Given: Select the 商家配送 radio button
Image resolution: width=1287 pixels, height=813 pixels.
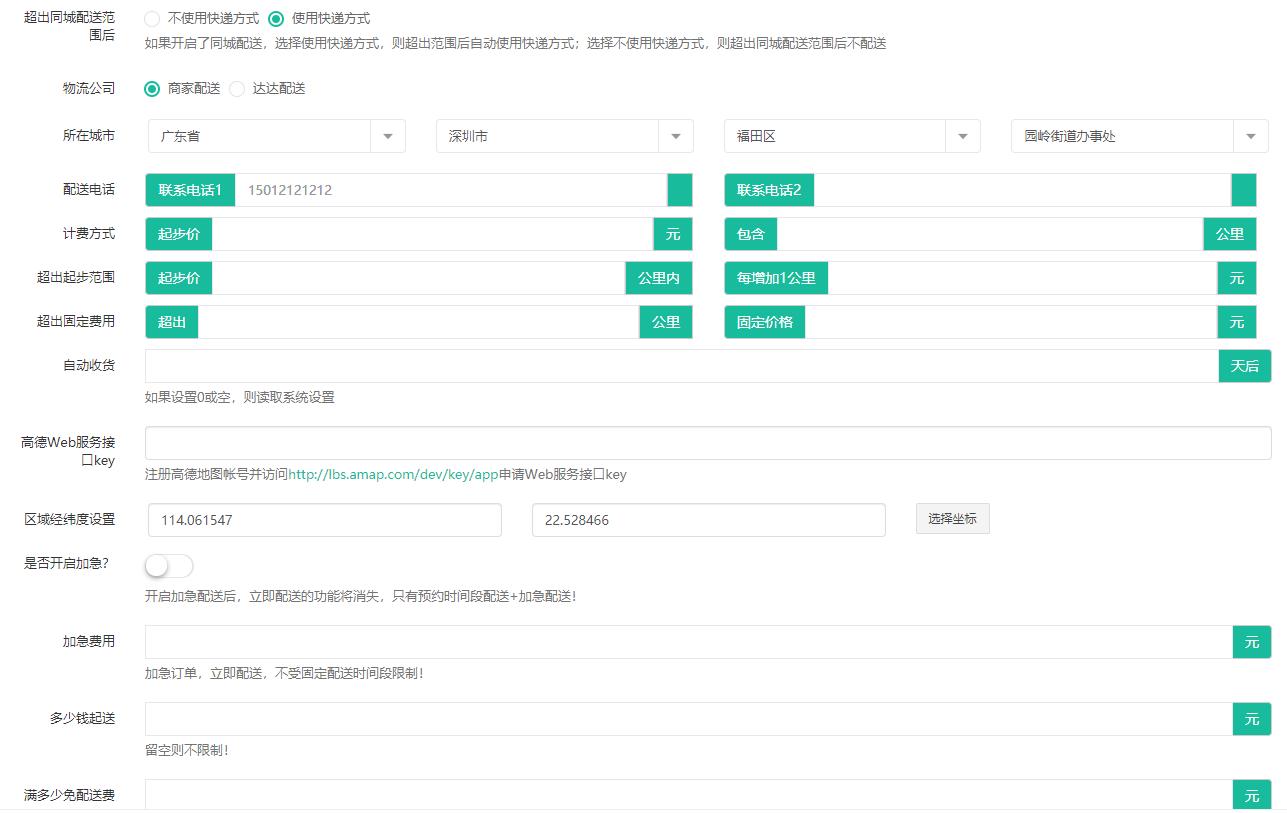Looking at the screenshot, I should [x=152, y=88].
